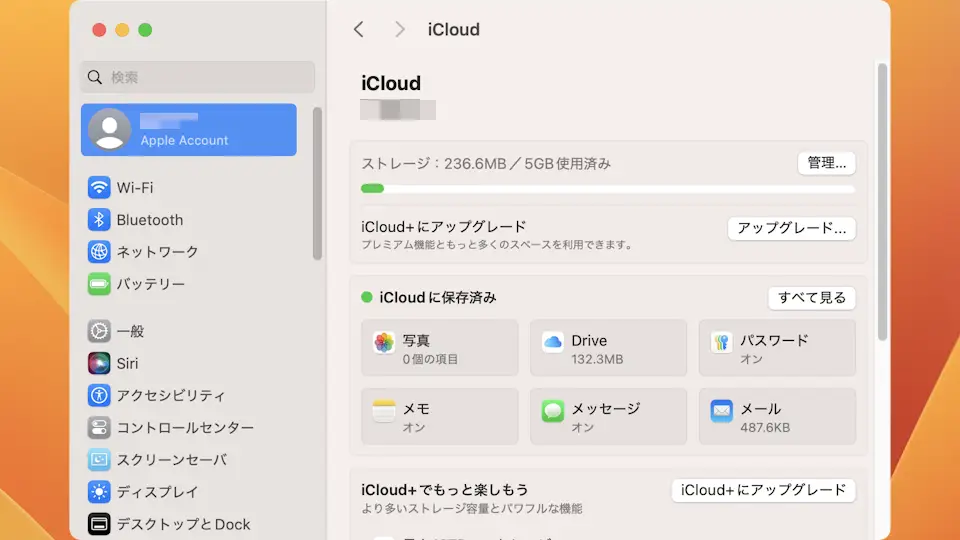The width and height of the screenshot is (960, 540).
Task: Select バッテリー in the sidebar
Action: point(150,284)
